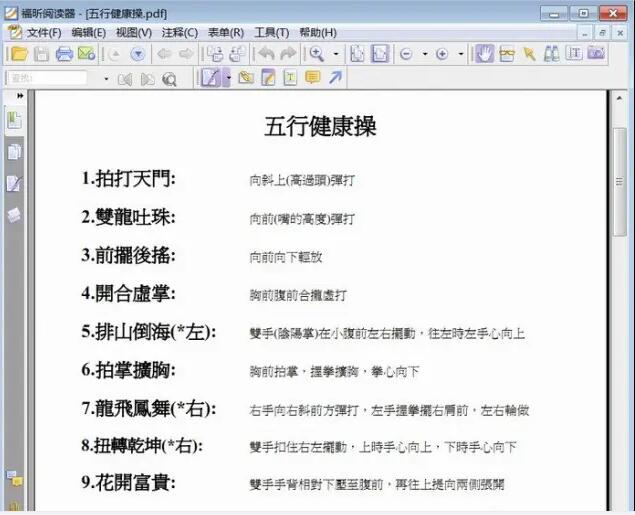Open the Comments panel in lower sidebar
Screen dimensions: 635x515
[15, 479]
